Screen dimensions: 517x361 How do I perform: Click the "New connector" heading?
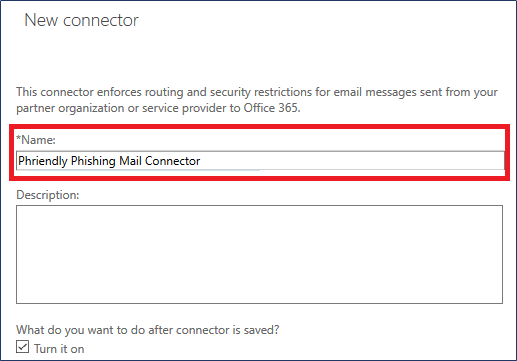pos(81,20)
